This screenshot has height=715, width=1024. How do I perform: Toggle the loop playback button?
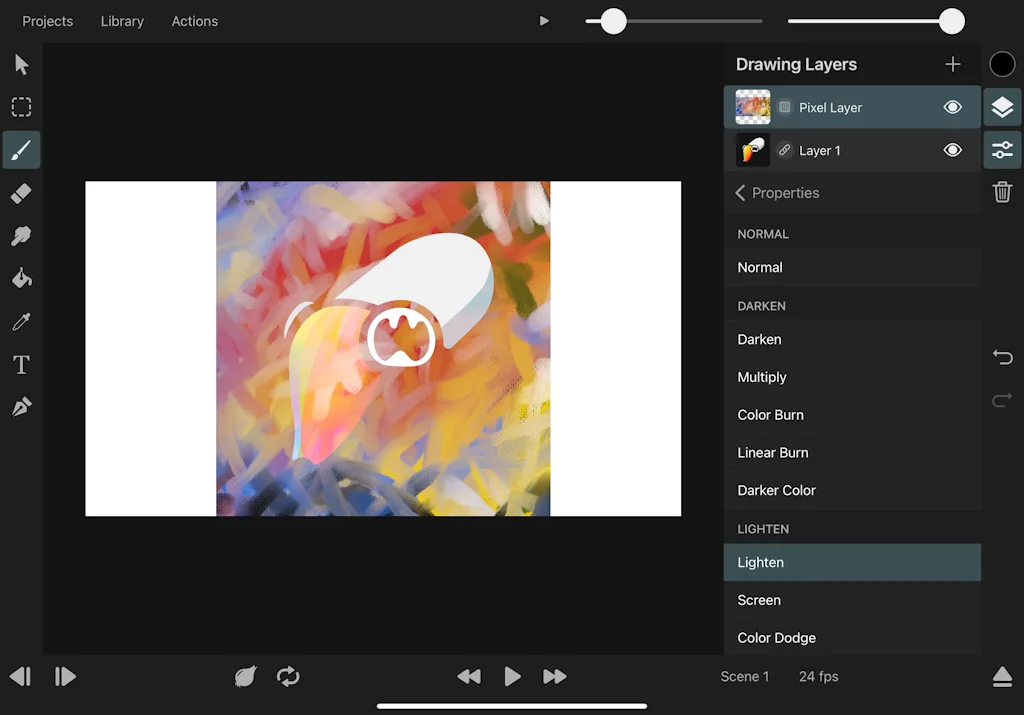coord(288,677)
